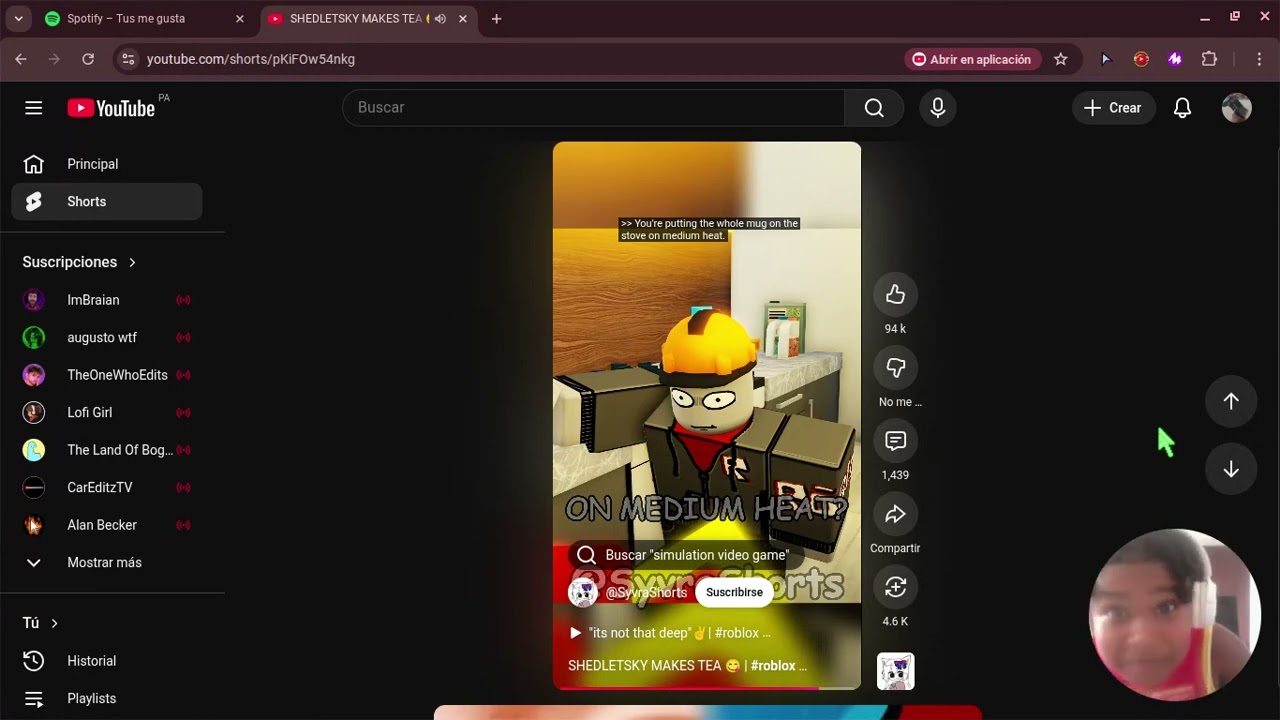The width and height of the screenshot is (1280, 720).
Task: Reload the page in browser
Action: click(x=88, y=59)
